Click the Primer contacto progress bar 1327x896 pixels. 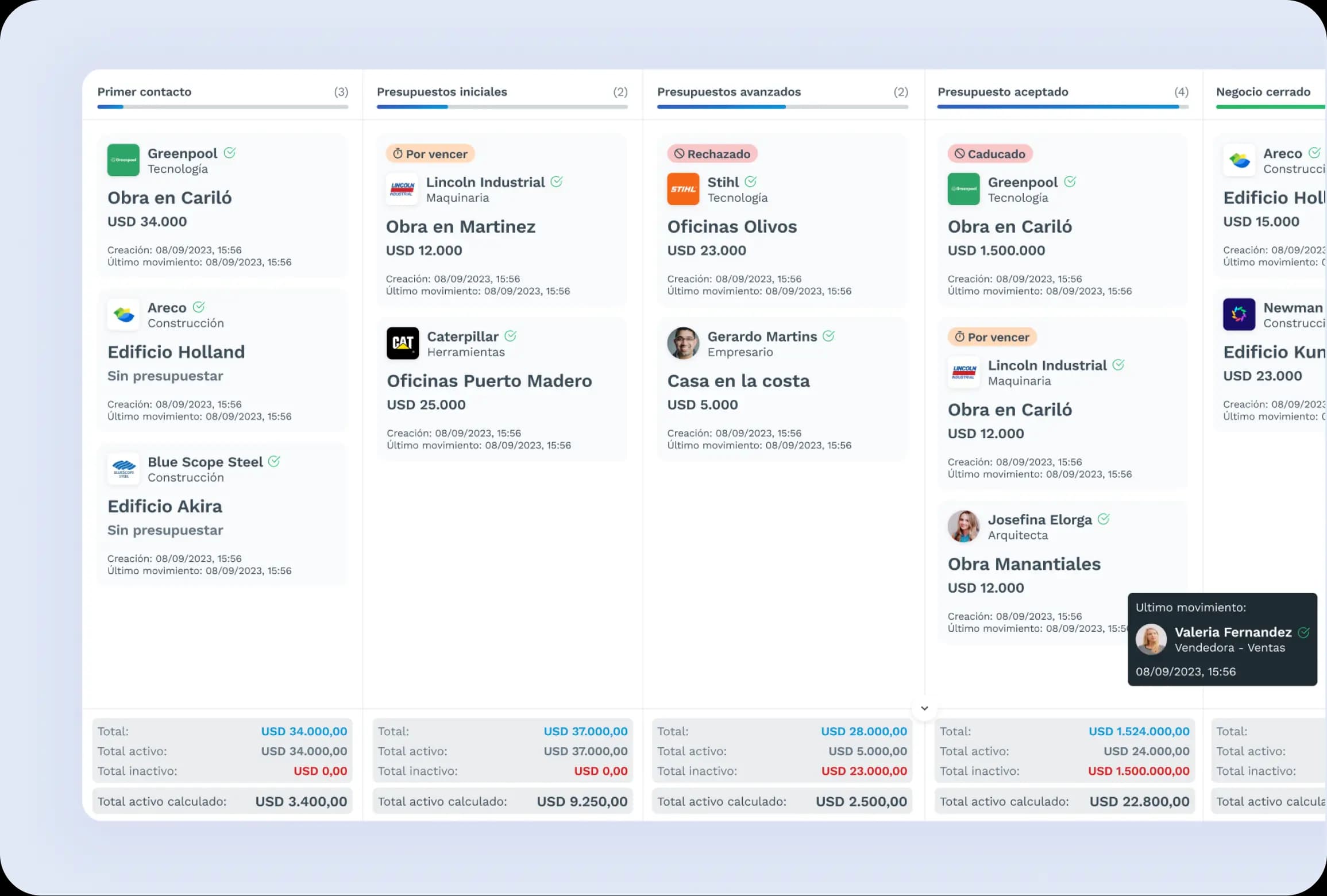coord(223,107)
